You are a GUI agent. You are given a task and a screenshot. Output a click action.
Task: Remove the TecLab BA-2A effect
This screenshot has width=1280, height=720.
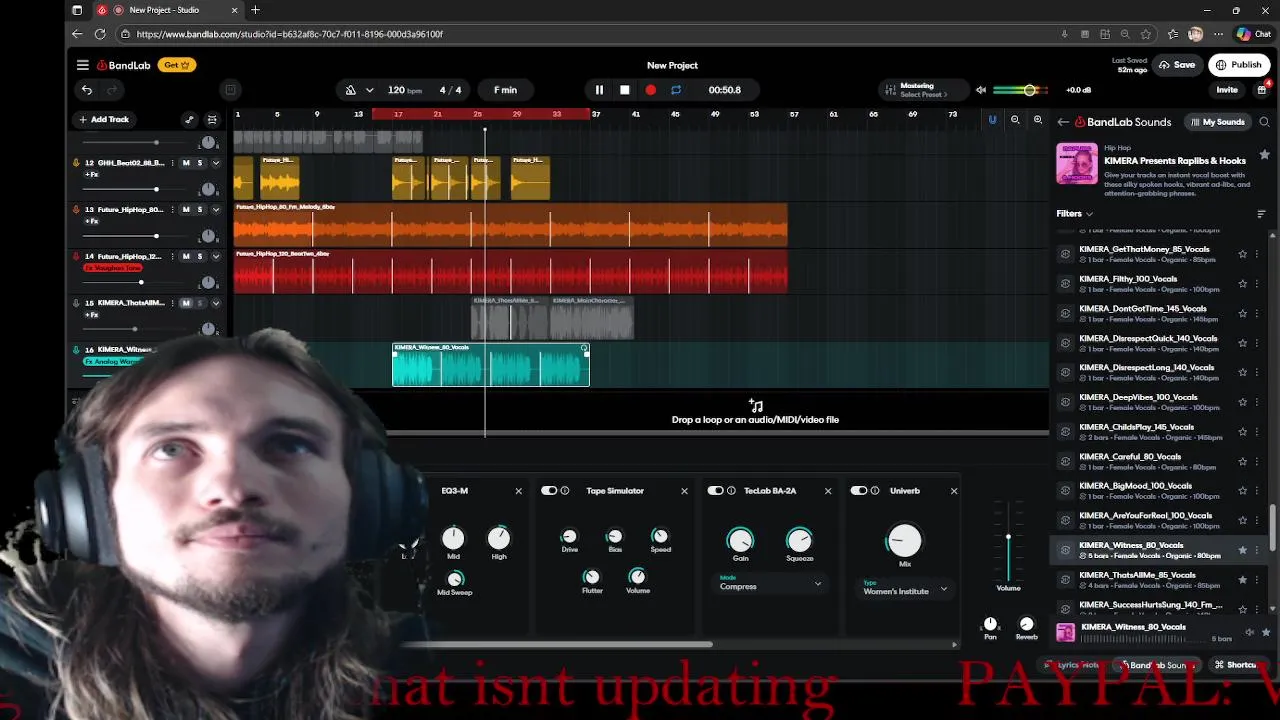(828, 491)
